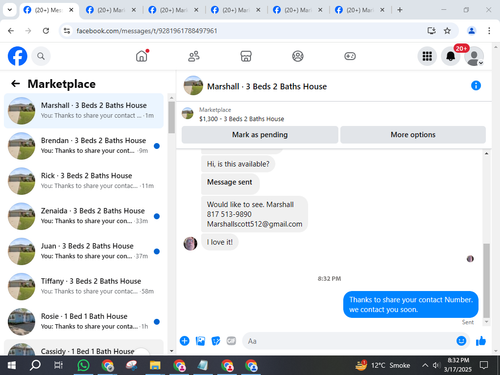
Task: Open Brendan 3 Beds 2 Baths House conversation
Action: 84,146
